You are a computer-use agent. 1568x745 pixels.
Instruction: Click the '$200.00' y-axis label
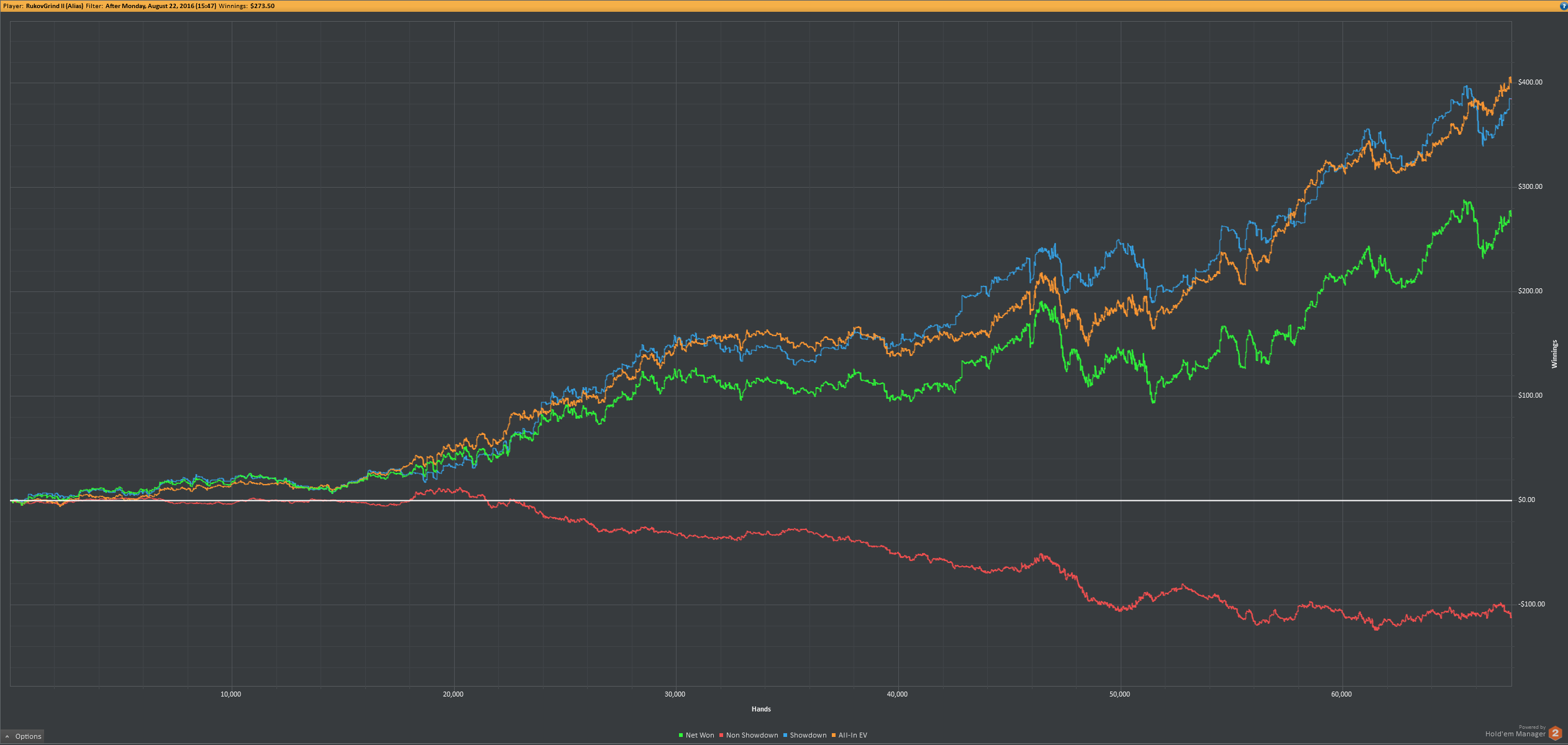coord(1530,291)
